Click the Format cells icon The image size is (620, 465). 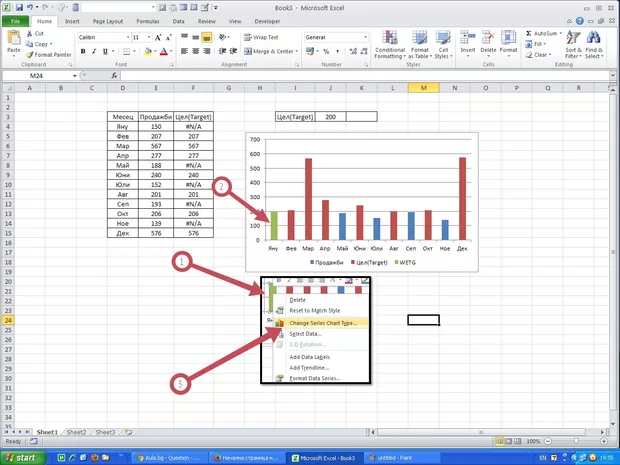tap(508, 38)
